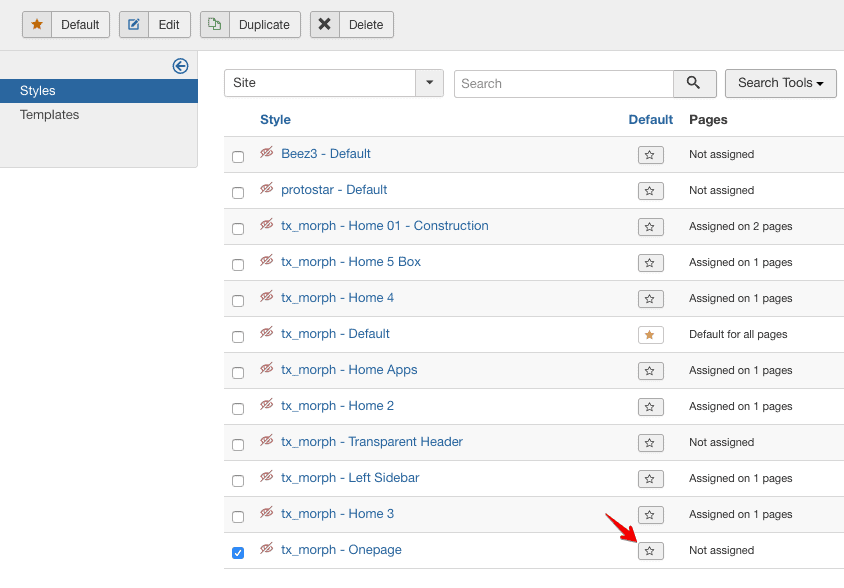844x588 pixels.
Task: Click the orange star Default toolbar icon
Action: click(37, 24)
